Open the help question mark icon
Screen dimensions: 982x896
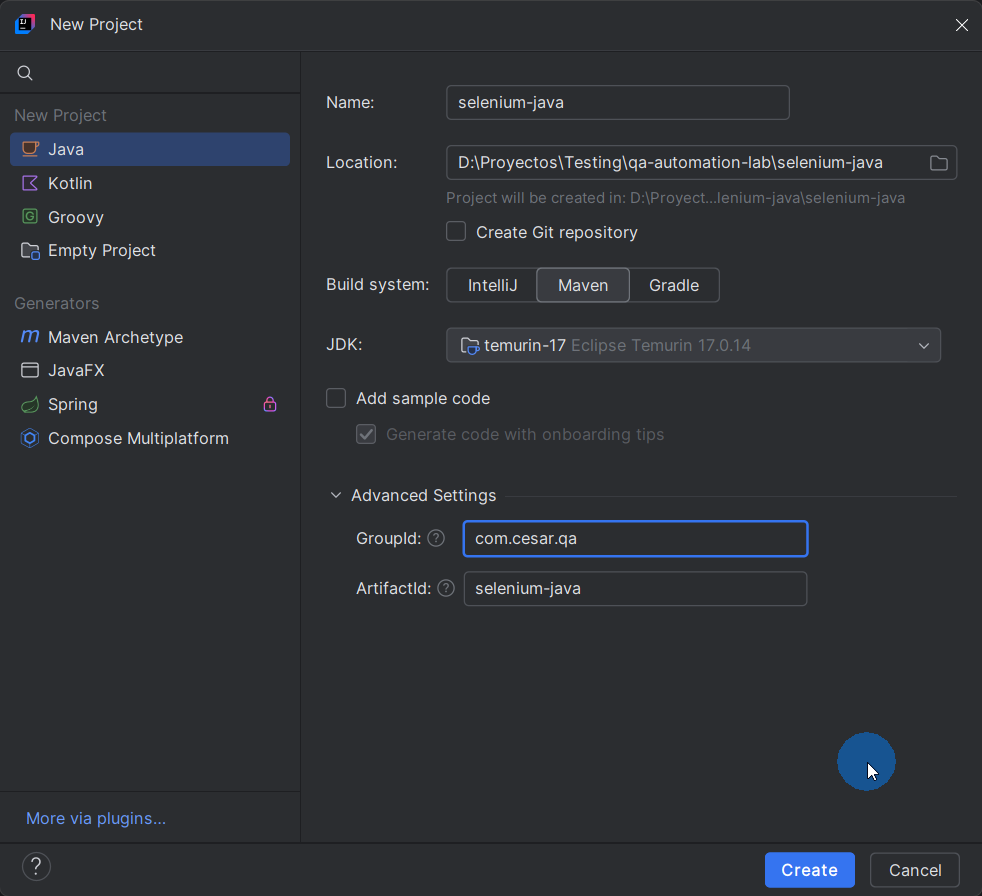[x=36, y=866]
